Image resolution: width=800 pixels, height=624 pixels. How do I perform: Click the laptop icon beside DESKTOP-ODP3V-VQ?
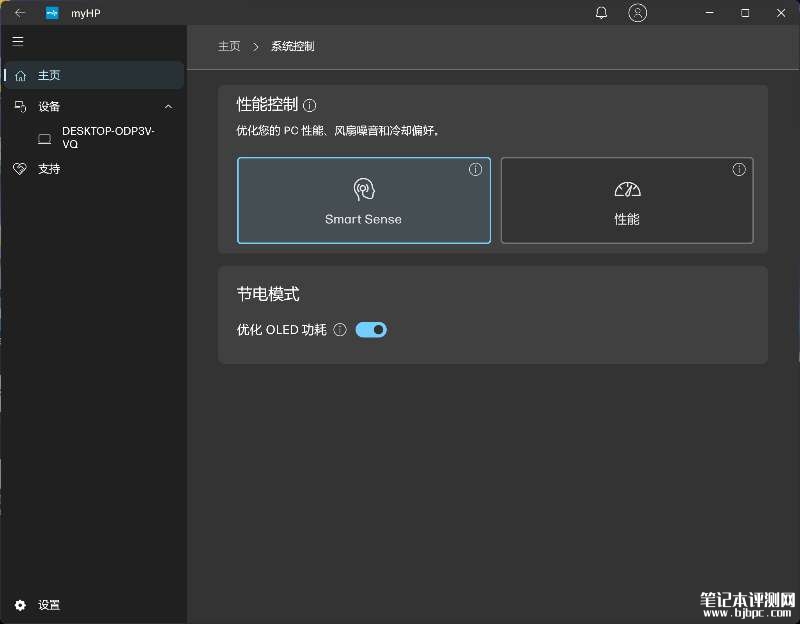(45, 139)
